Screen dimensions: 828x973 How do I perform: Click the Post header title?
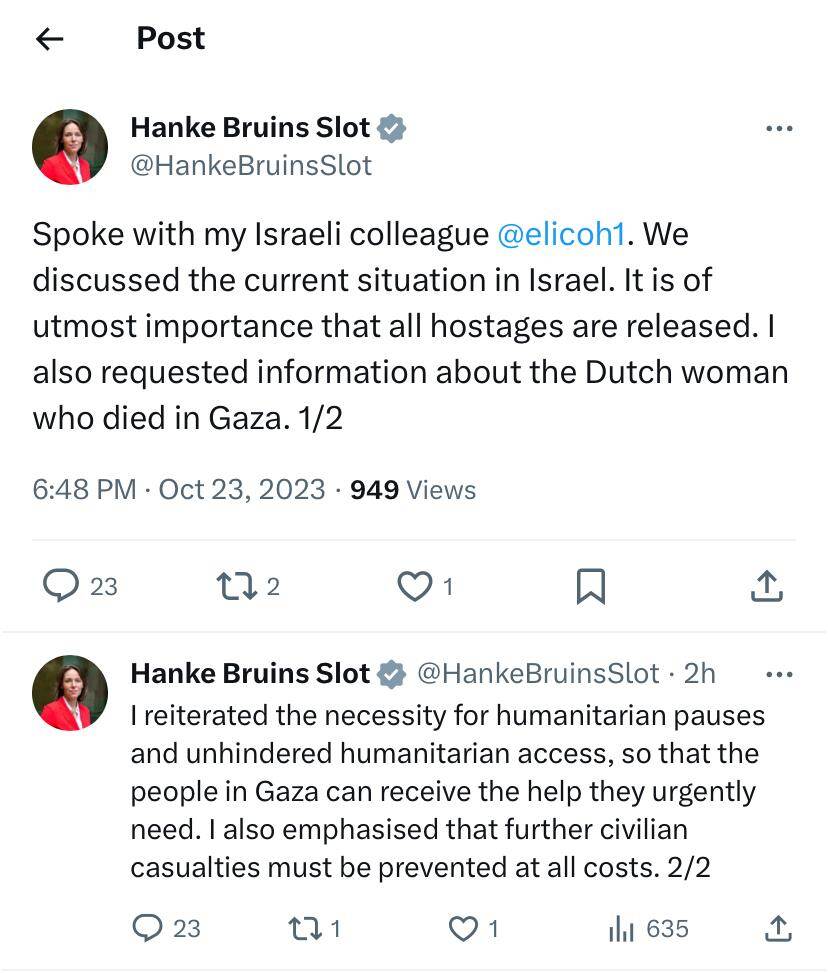coord(170,38)
